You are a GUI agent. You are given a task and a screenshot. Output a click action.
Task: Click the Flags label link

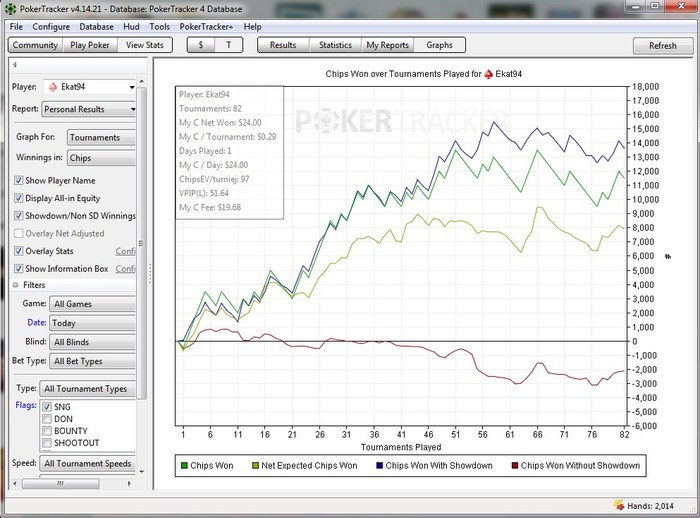[26, 405]
